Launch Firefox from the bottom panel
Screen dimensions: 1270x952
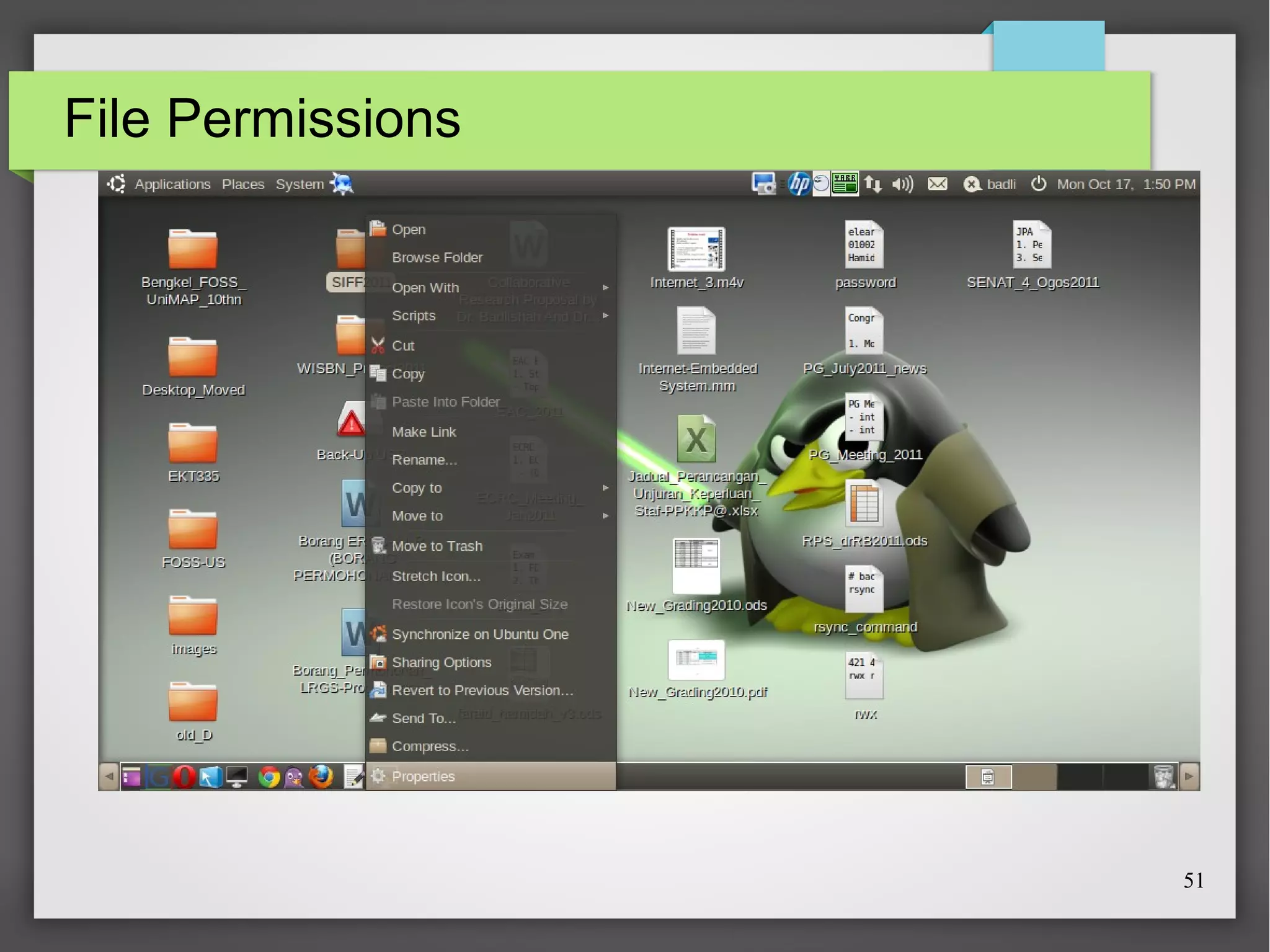[321, 776]
